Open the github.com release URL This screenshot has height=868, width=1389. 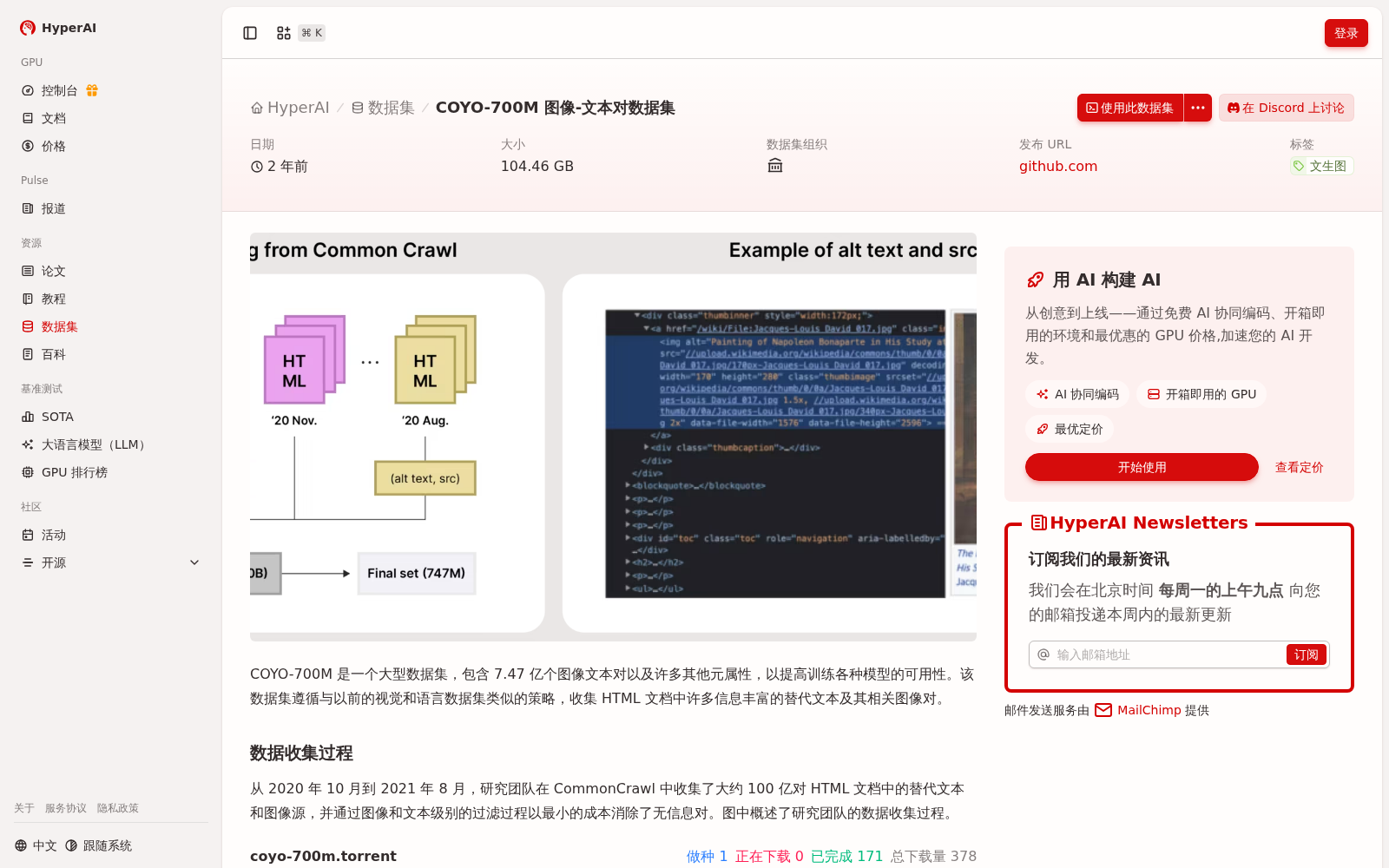[x=1058, y=166]
